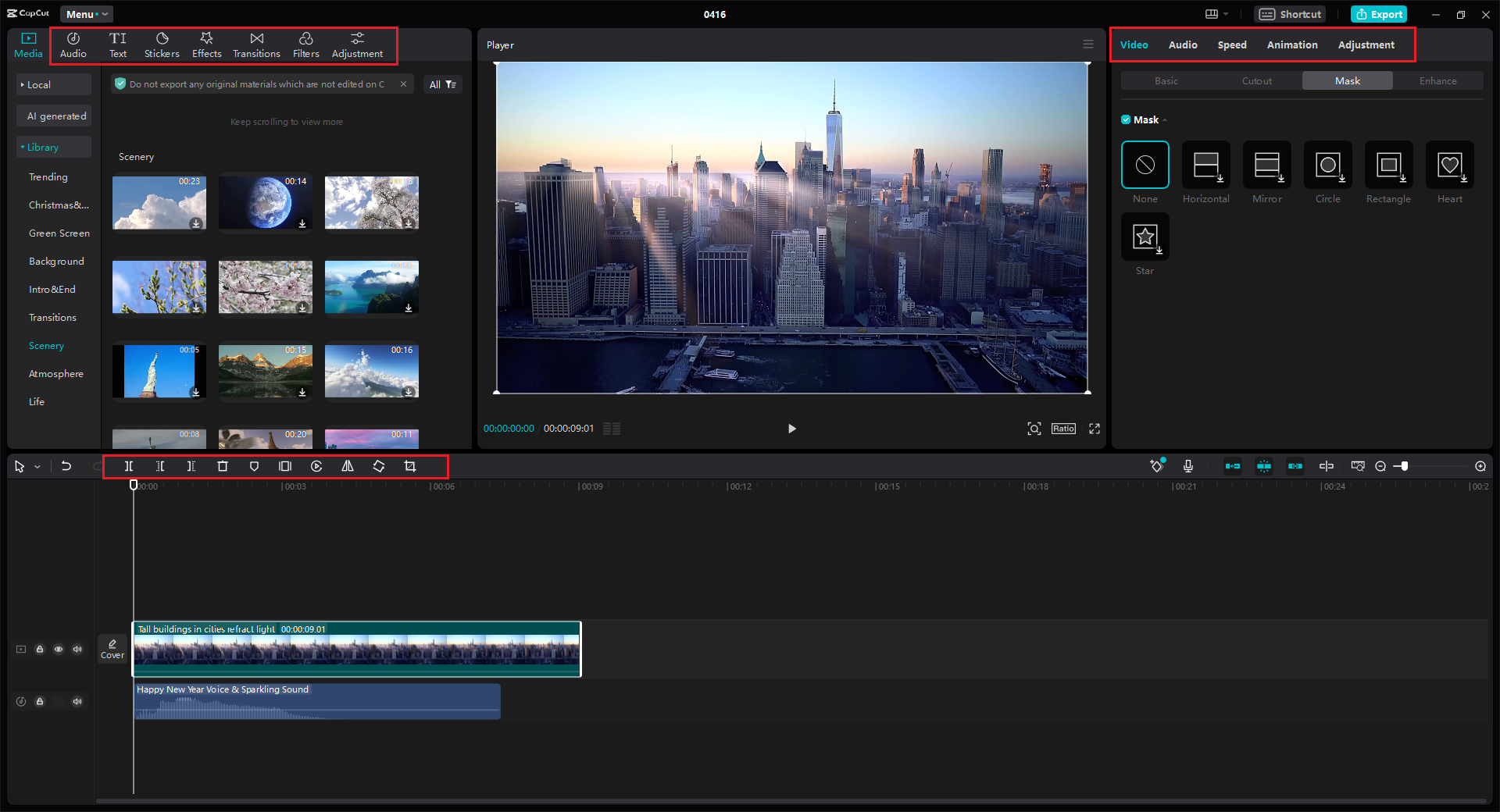
Task: Click the Rotate clip icon
Action: pos(379,466)
